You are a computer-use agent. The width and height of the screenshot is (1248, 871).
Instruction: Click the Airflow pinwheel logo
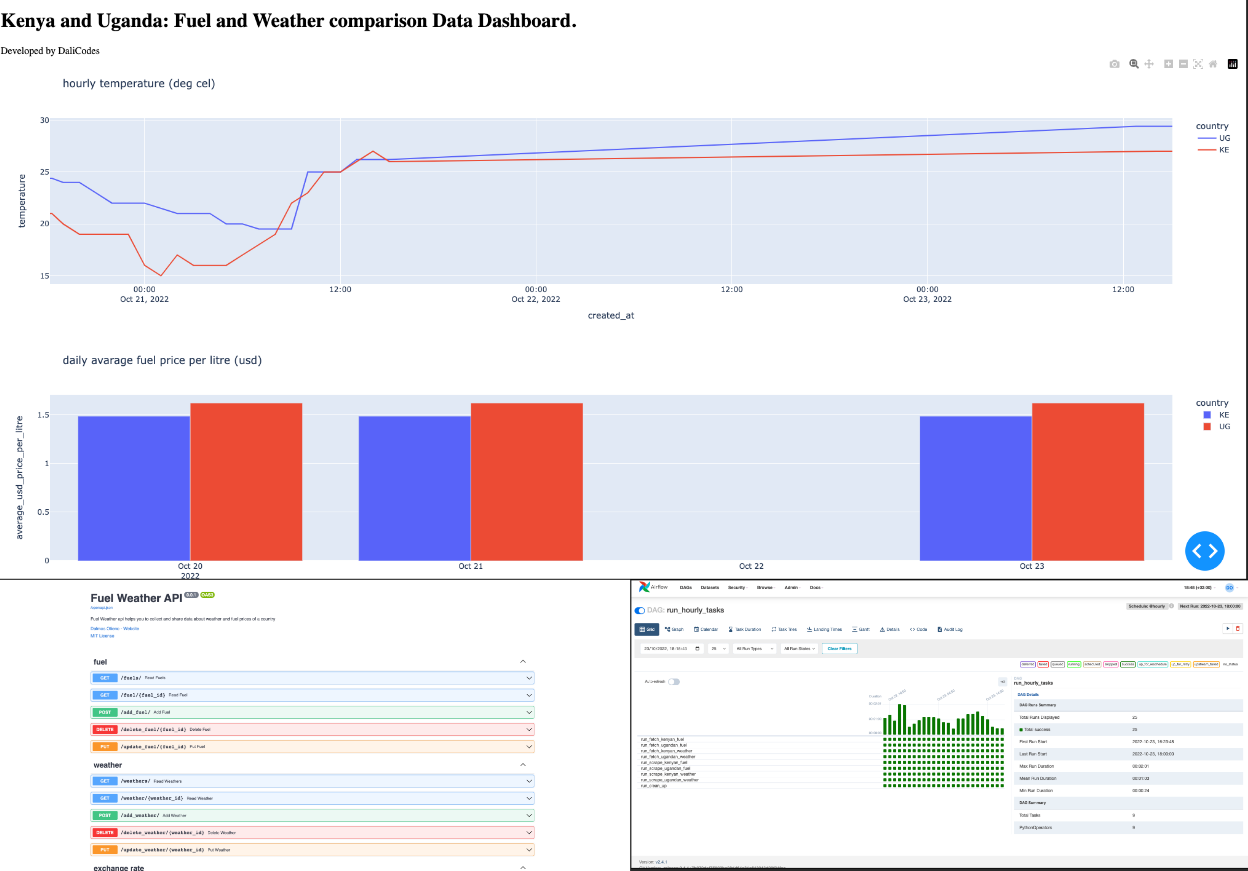click(645, 588)
